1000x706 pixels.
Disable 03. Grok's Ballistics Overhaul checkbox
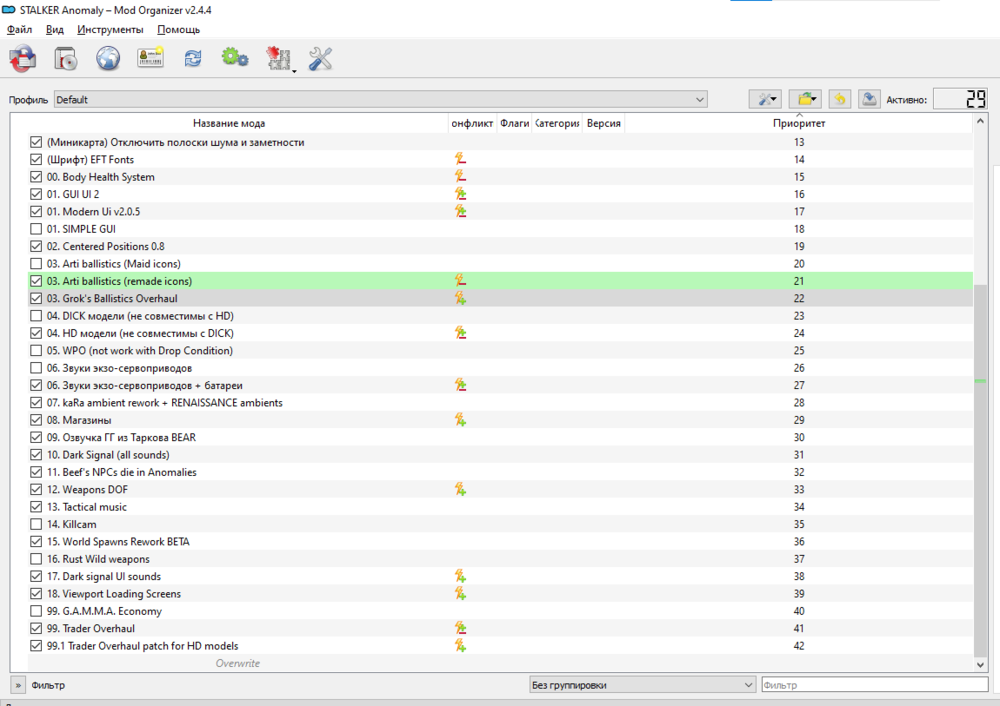pyautogui.click(x=37, y=299)
